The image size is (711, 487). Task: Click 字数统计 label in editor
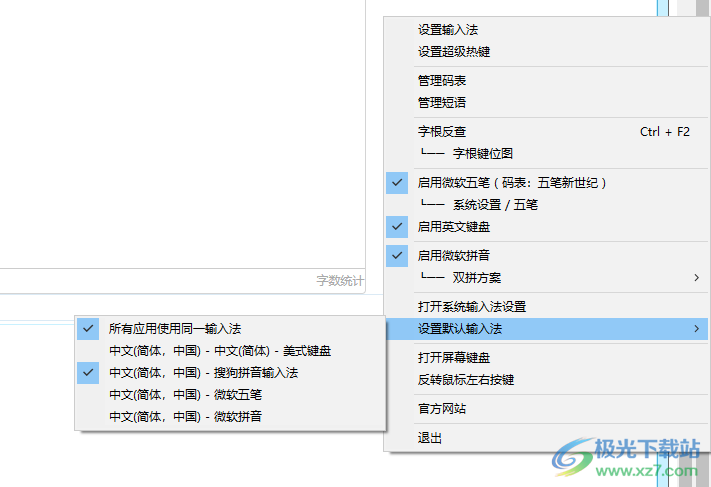pos(340,281)
